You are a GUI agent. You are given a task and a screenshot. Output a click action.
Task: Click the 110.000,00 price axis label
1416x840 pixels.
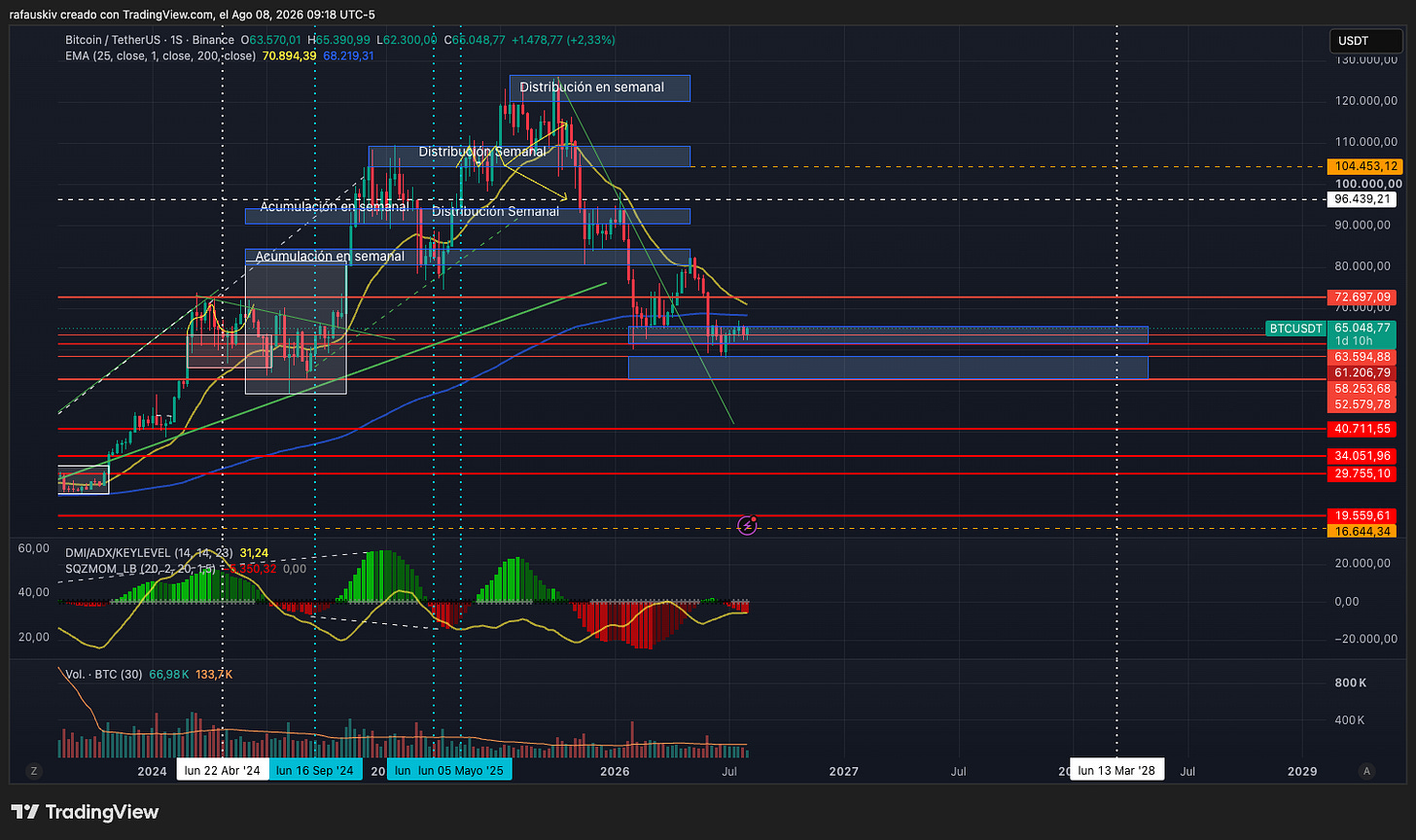point(1367,142)
